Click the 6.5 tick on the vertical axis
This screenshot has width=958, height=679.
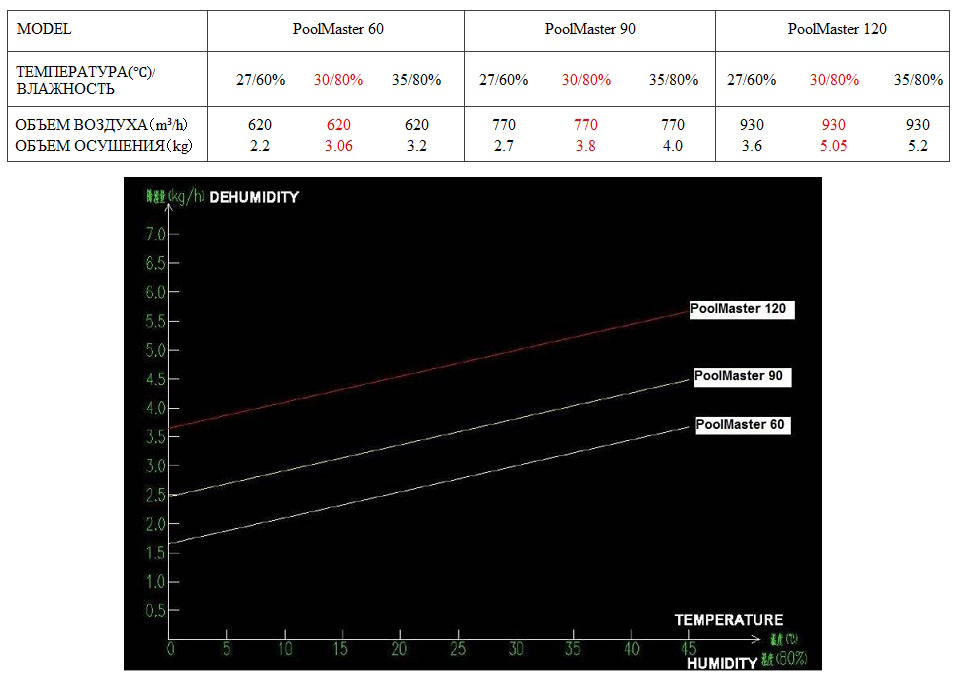(x=155, y=263)
